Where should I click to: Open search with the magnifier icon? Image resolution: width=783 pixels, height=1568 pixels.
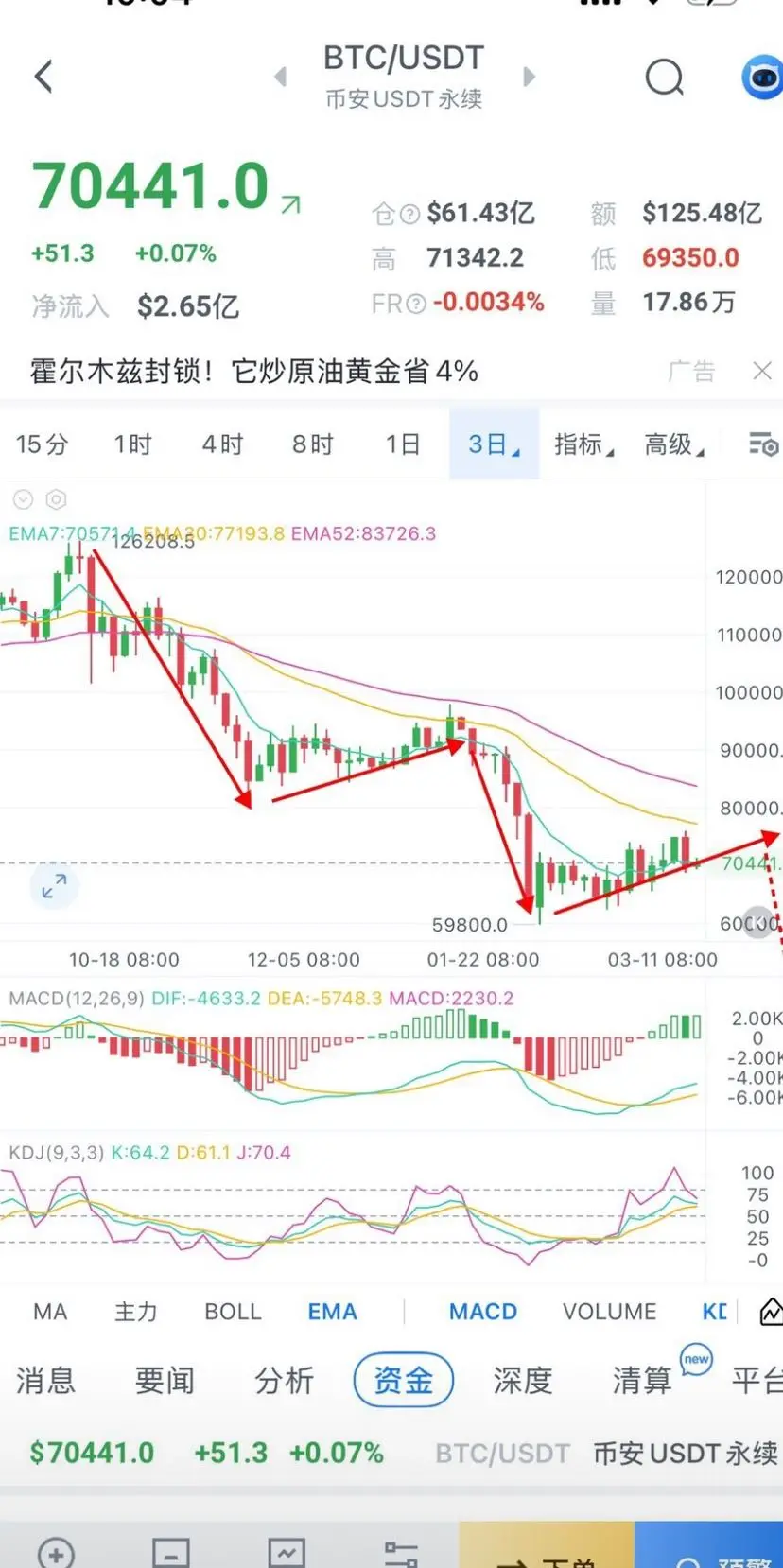pyautogui.click(x=665, y=78)
